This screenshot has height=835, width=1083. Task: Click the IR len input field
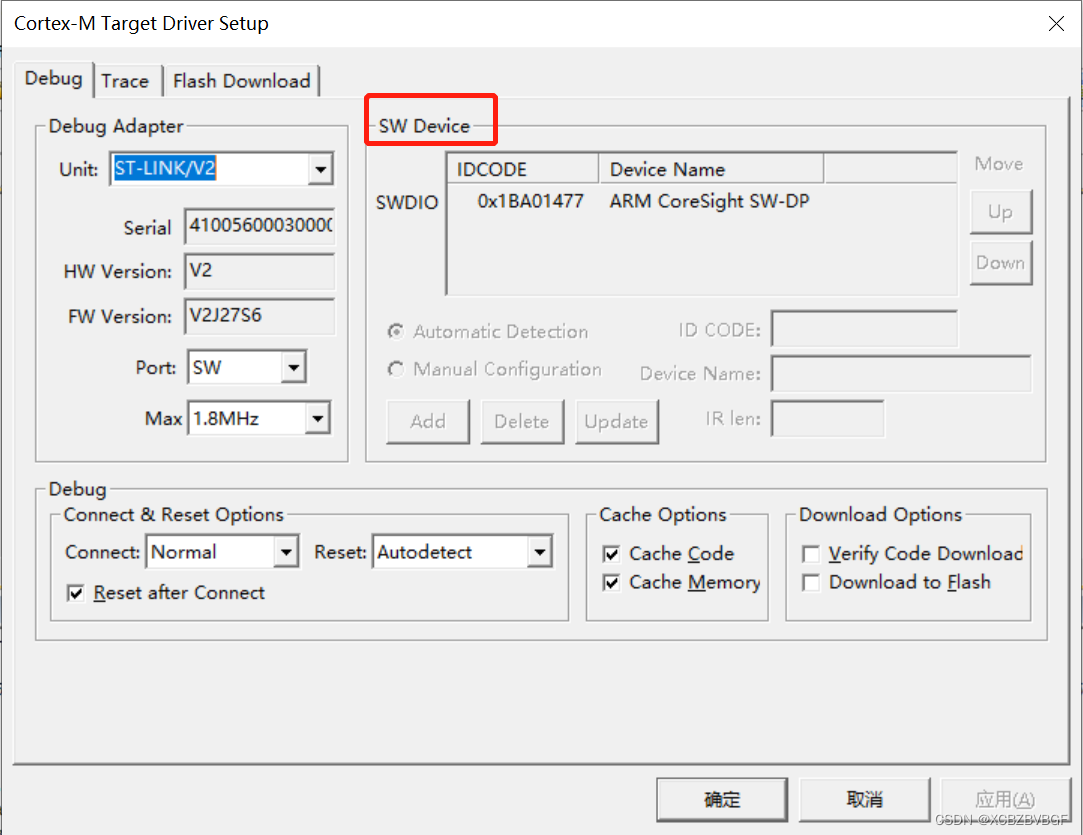tap(827, 419)
